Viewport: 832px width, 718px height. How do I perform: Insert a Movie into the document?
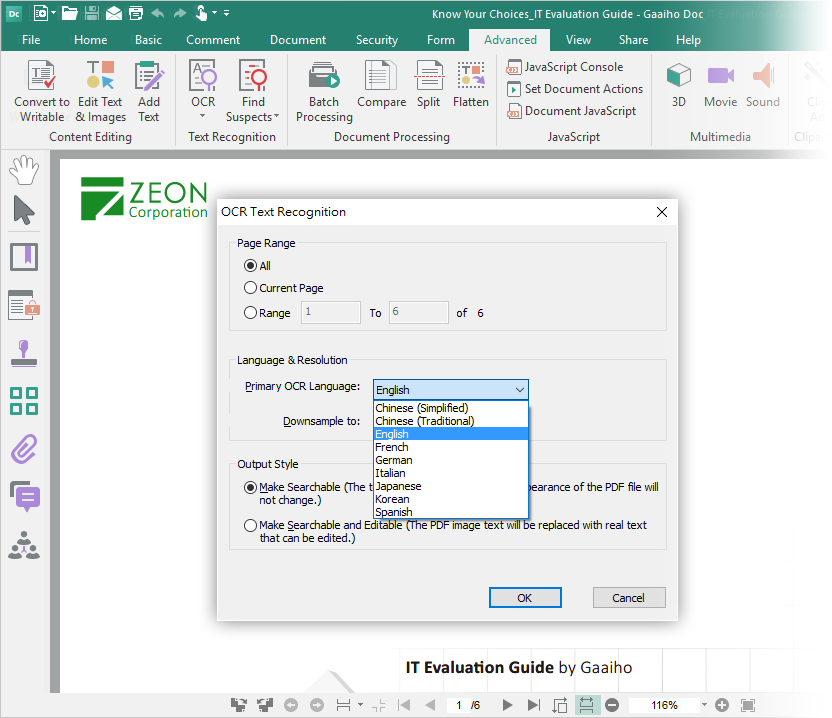[721, 84]
